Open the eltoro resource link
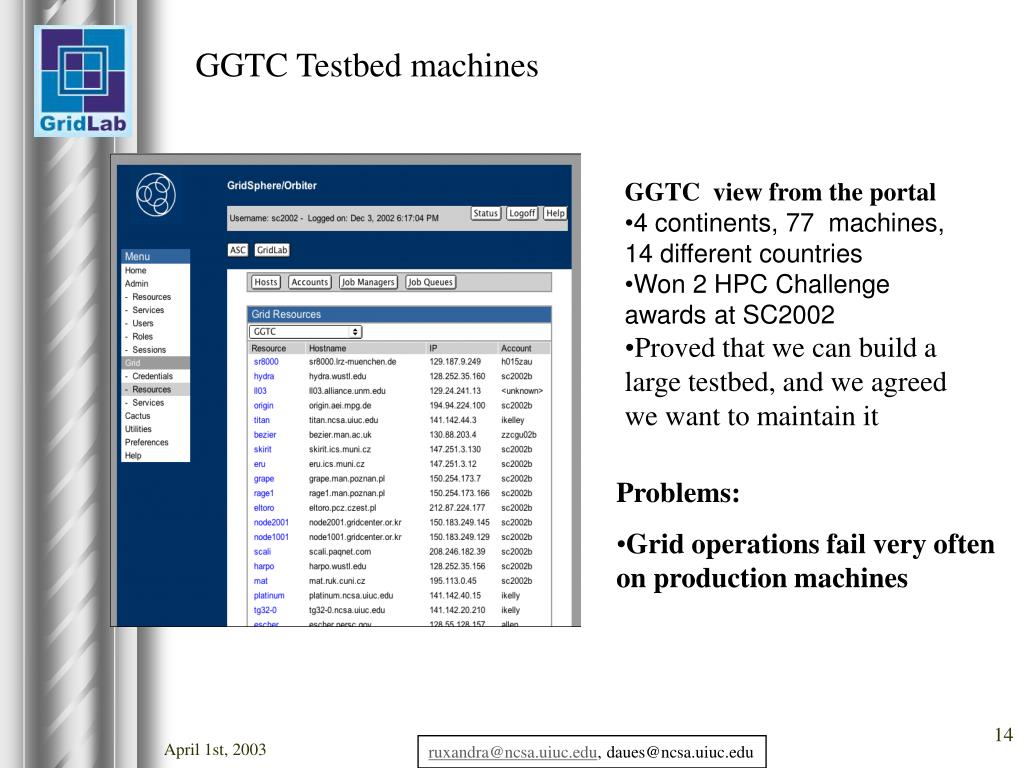Viewport: 1024px width, 768px height. pos(264,508)
